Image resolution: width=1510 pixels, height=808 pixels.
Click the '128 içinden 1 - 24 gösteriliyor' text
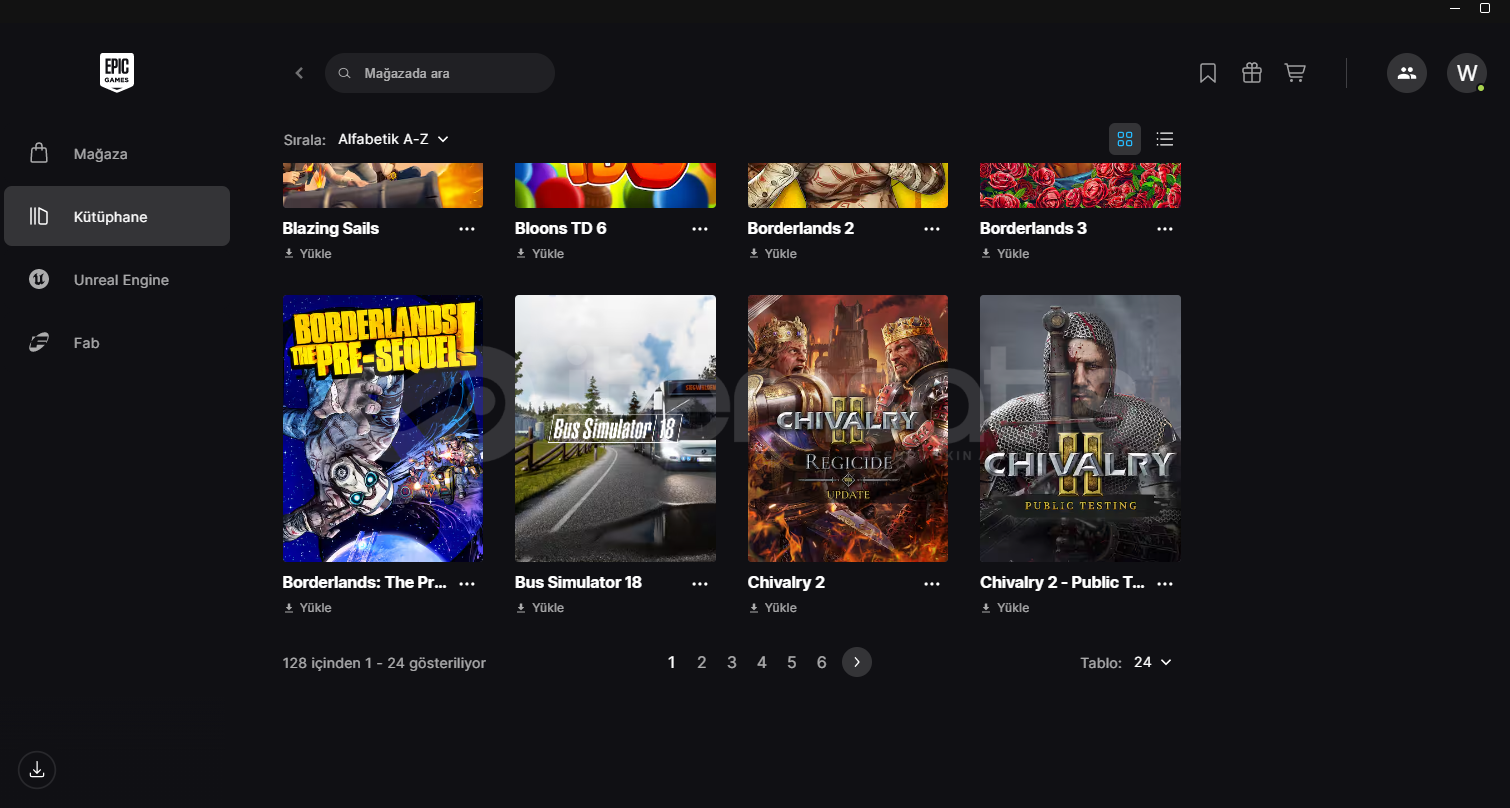tap(384, 663)
